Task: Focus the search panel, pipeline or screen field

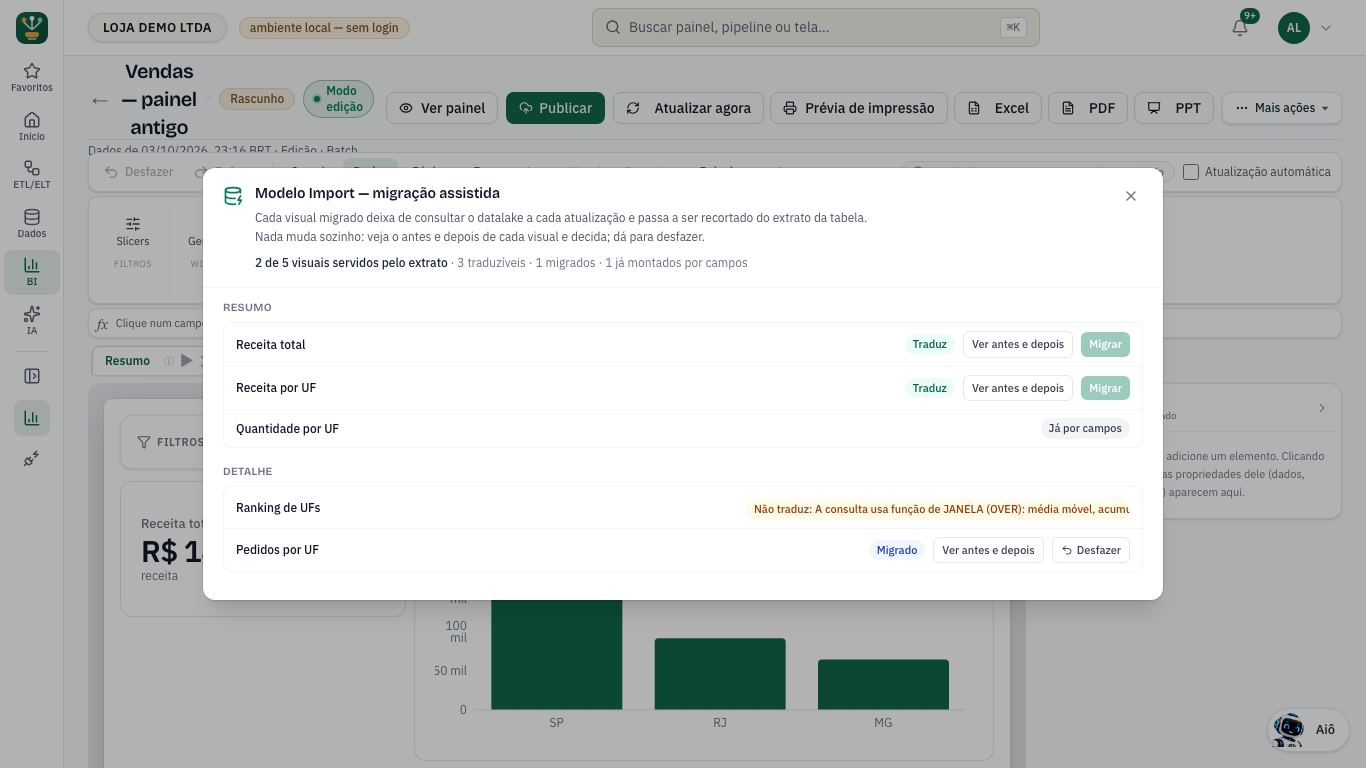Action: tap(816, 28)
